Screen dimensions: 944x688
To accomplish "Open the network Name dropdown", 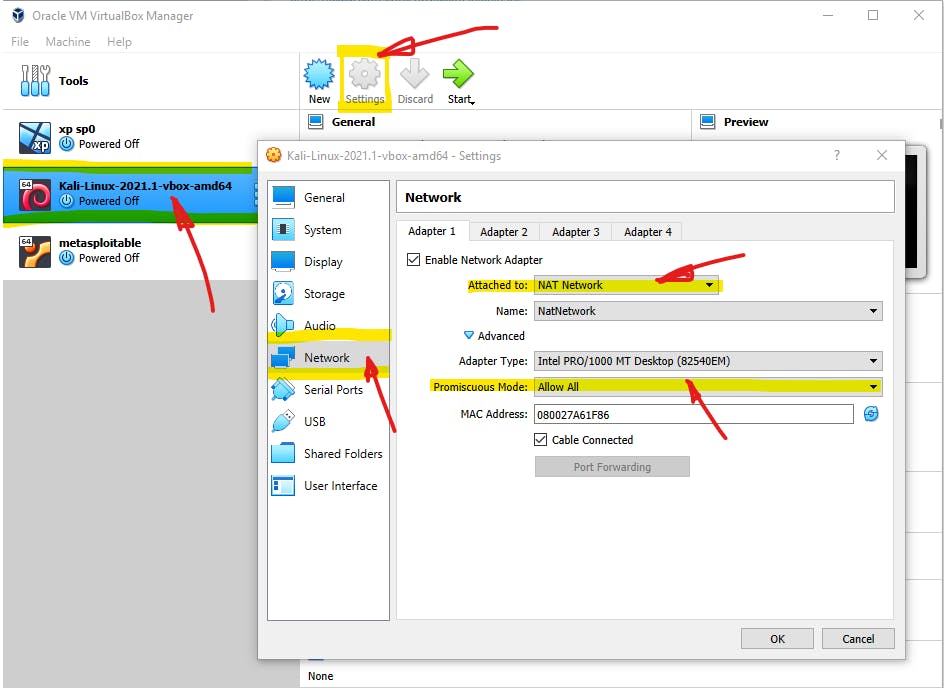I will coord(708,311).
